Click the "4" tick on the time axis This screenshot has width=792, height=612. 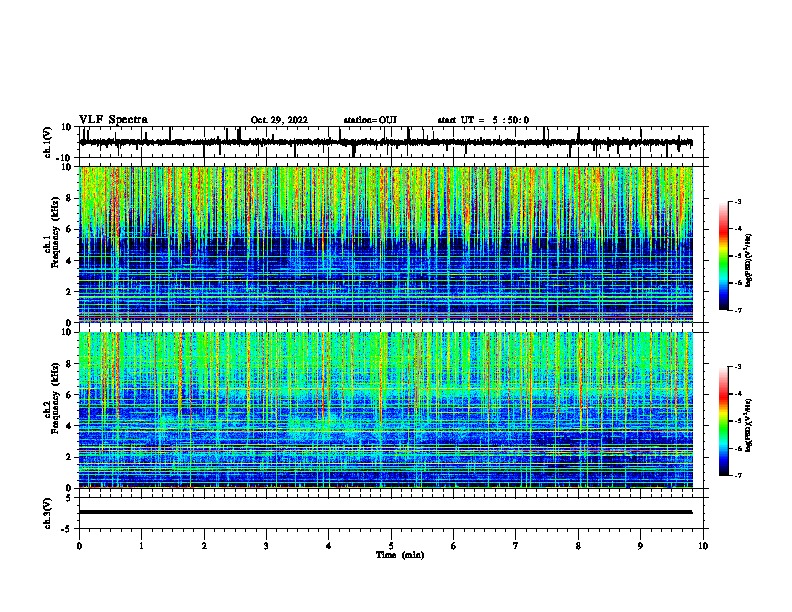pos(329,546)
